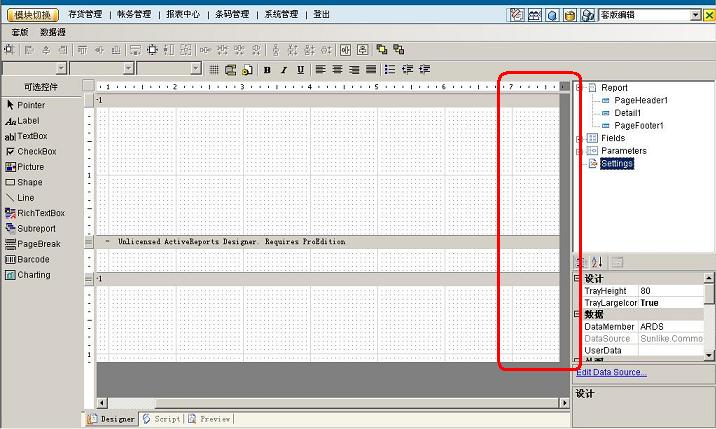The height and width of the screenshot is (429, 716).
Task: Select the Subreport tool
Action: point(36,229)
